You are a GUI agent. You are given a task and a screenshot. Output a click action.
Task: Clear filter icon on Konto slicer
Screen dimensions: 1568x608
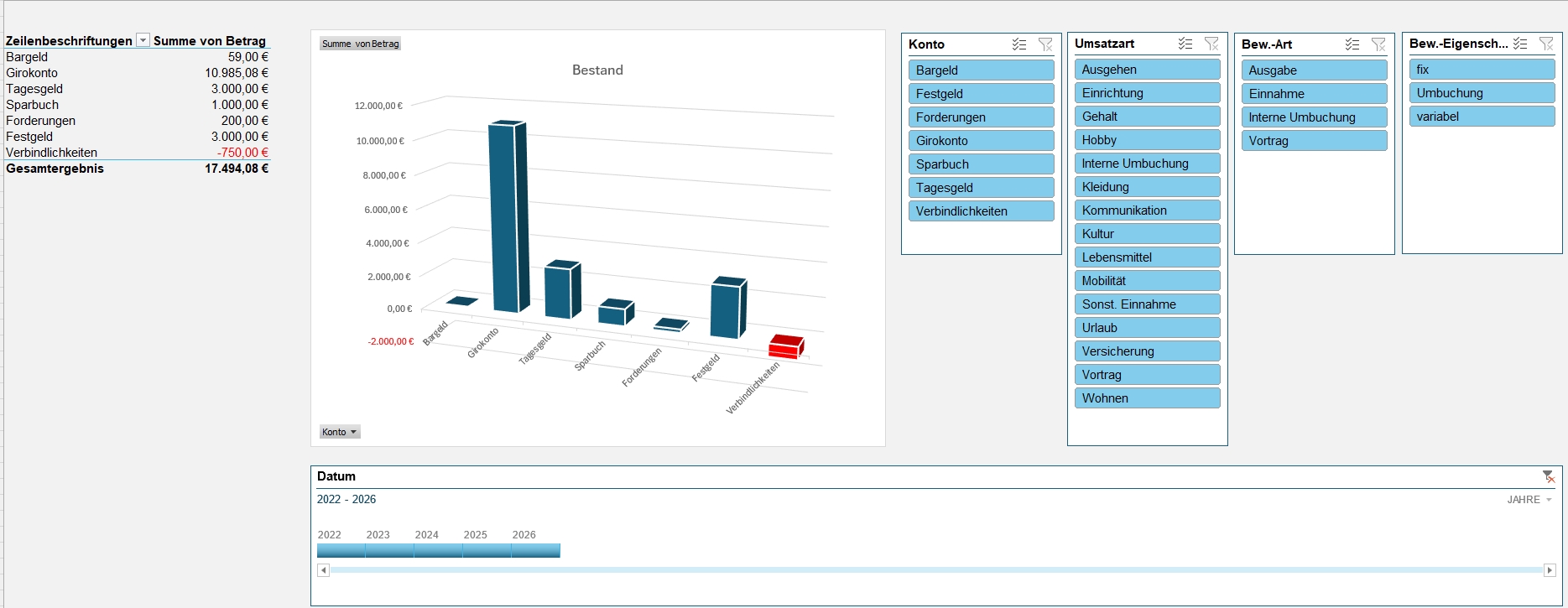click(x=1045, y=44)
